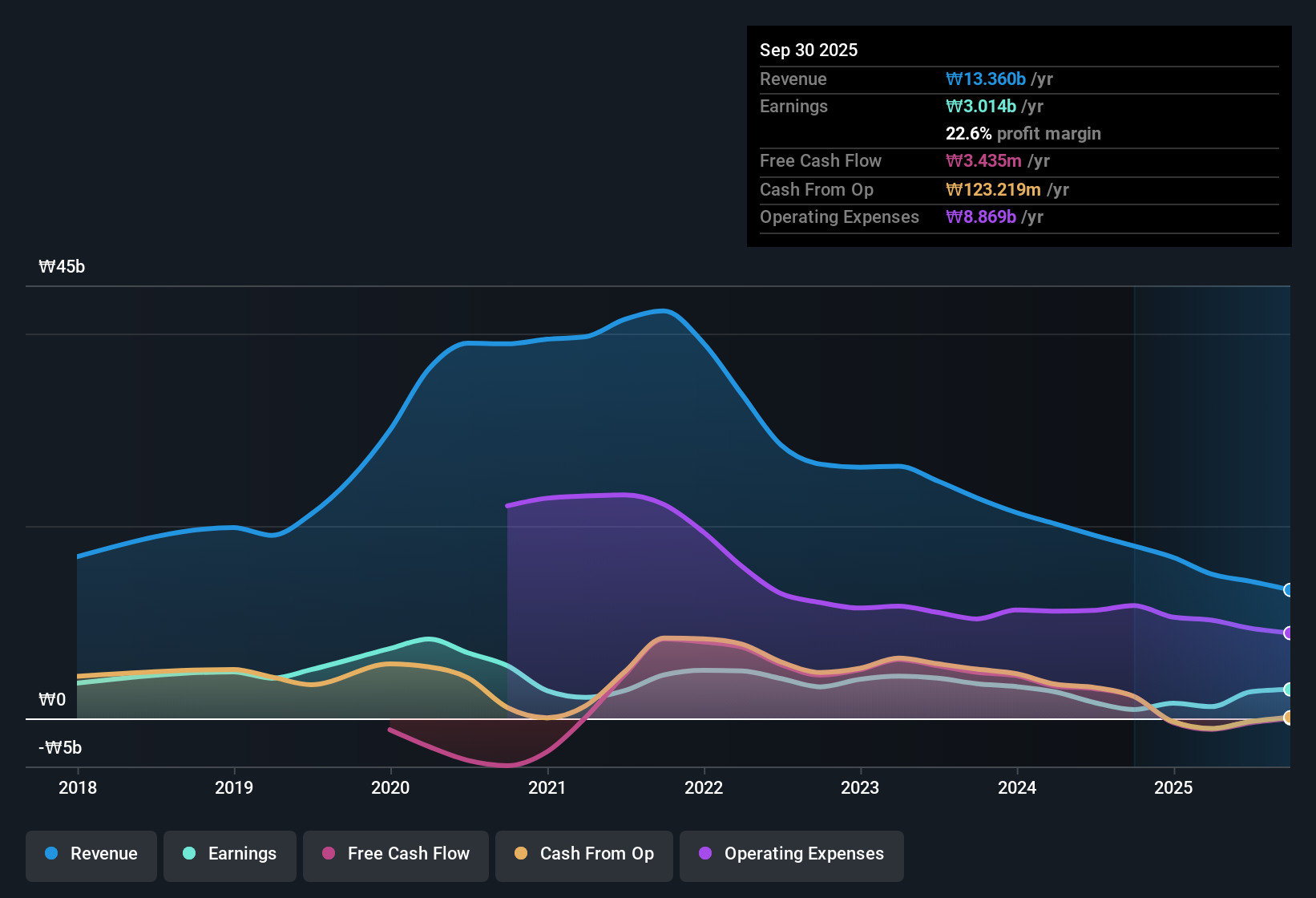Expand details for the Sep 30 2025 tooltip header

coord(809,50)
